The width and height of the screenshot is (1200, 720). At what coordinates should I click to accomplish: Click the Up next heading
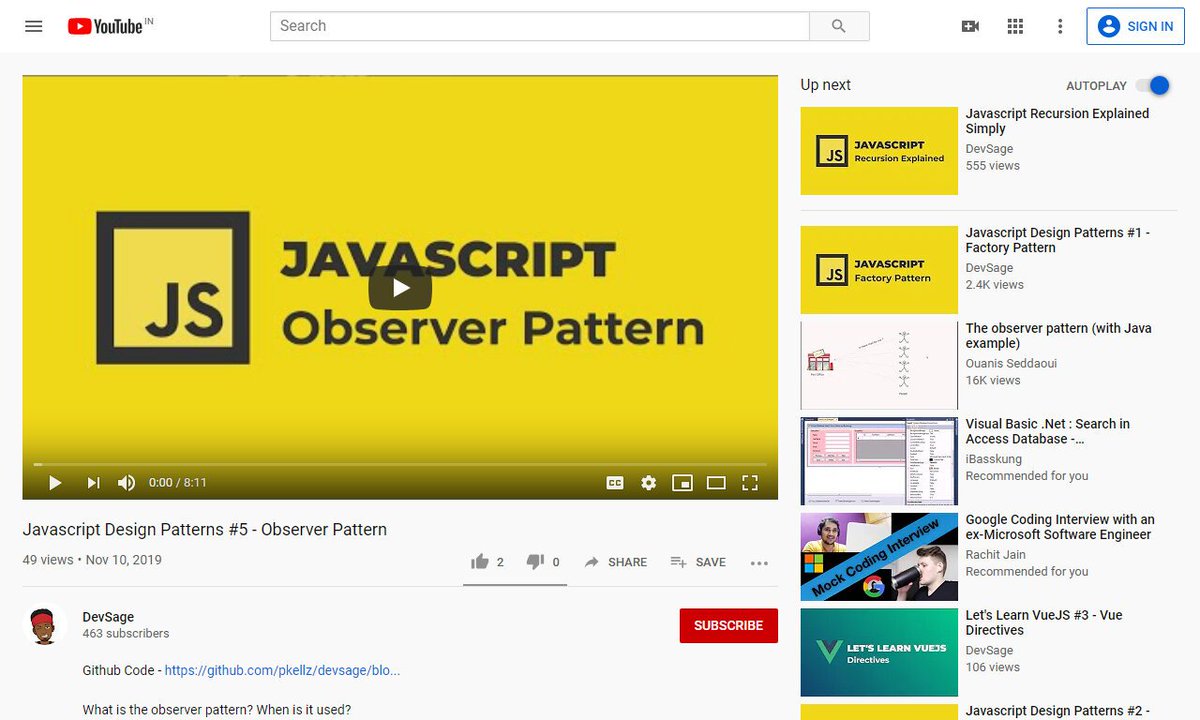tap(826, 85)
